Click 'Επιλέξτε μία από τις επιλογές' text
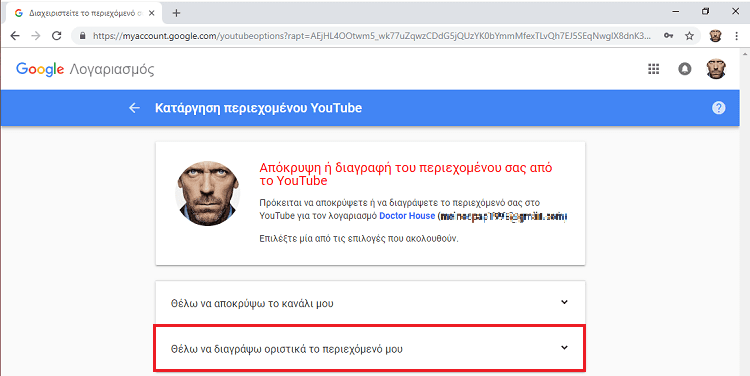Viewport: 750px width, 376px height. (359, 238)
